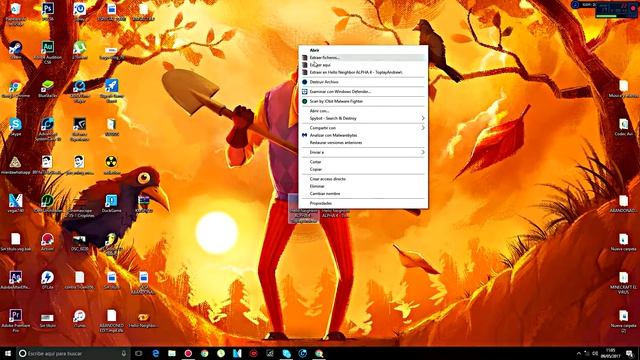This screenshot has height=360, width=640.
Task: Select Analizar con Malwarebytes
Action: (363, 135)
